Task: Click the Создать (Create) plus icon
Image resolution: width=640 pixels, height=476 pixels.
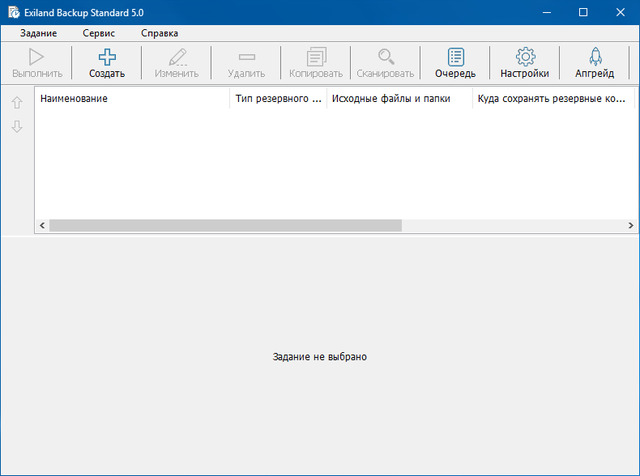Action: 106,57
